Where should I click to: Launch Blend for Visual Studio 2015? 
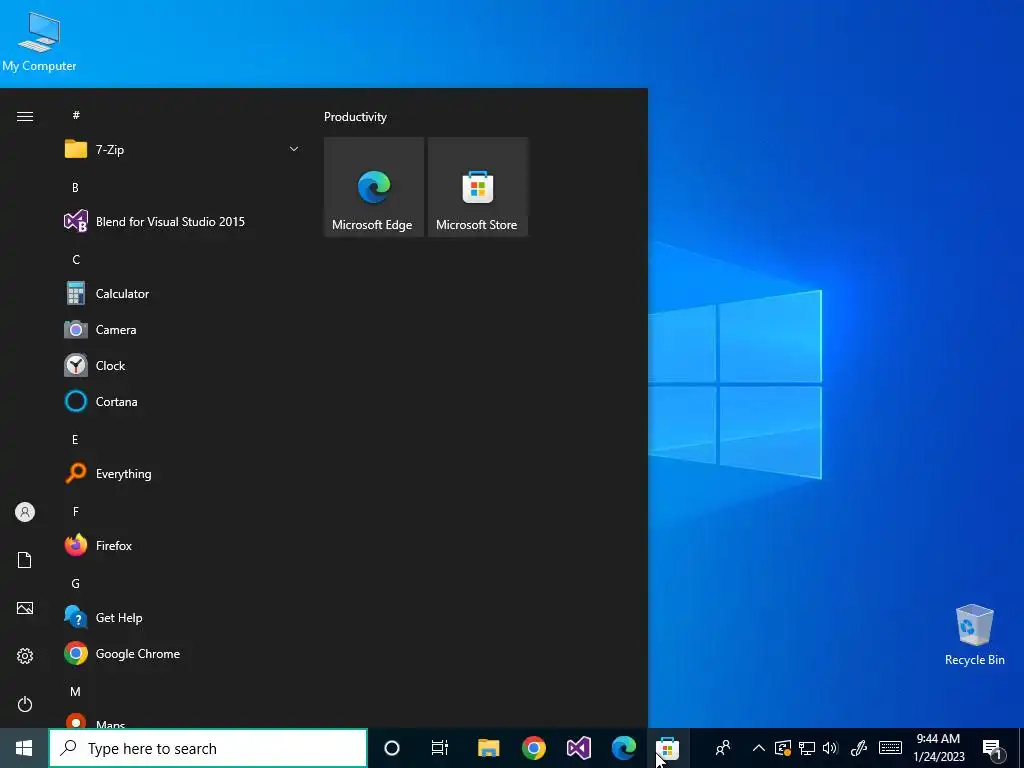182,221
